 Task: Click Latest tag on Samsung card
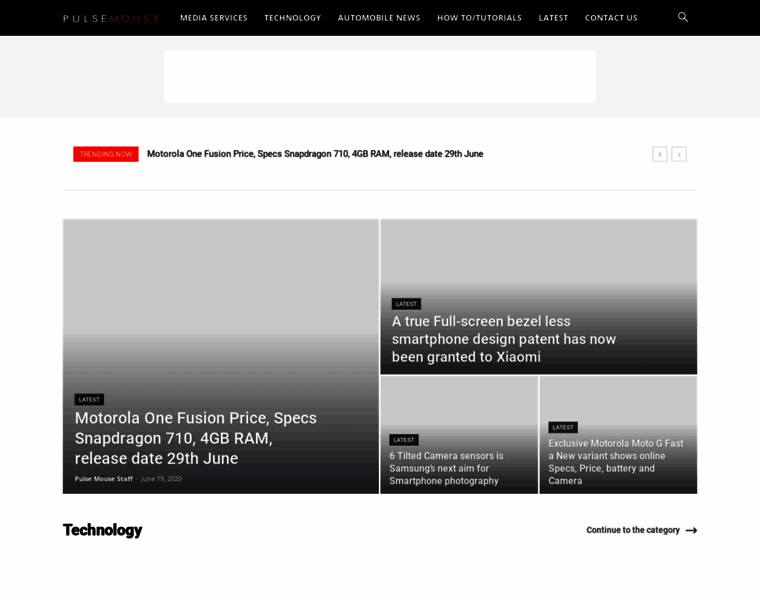point(404,440)
